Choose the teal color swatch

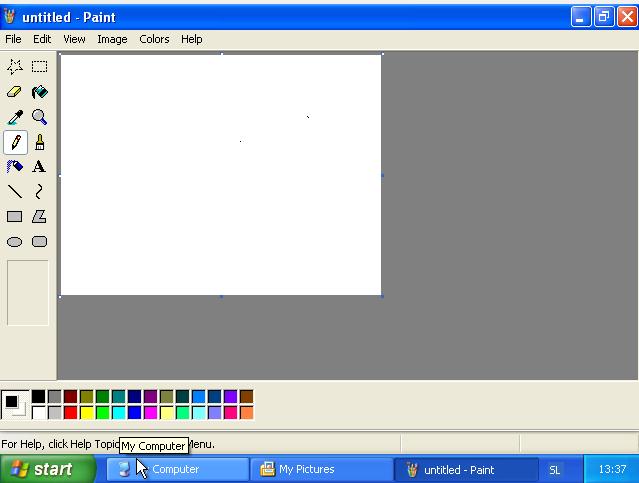click(x=119, y=396)
